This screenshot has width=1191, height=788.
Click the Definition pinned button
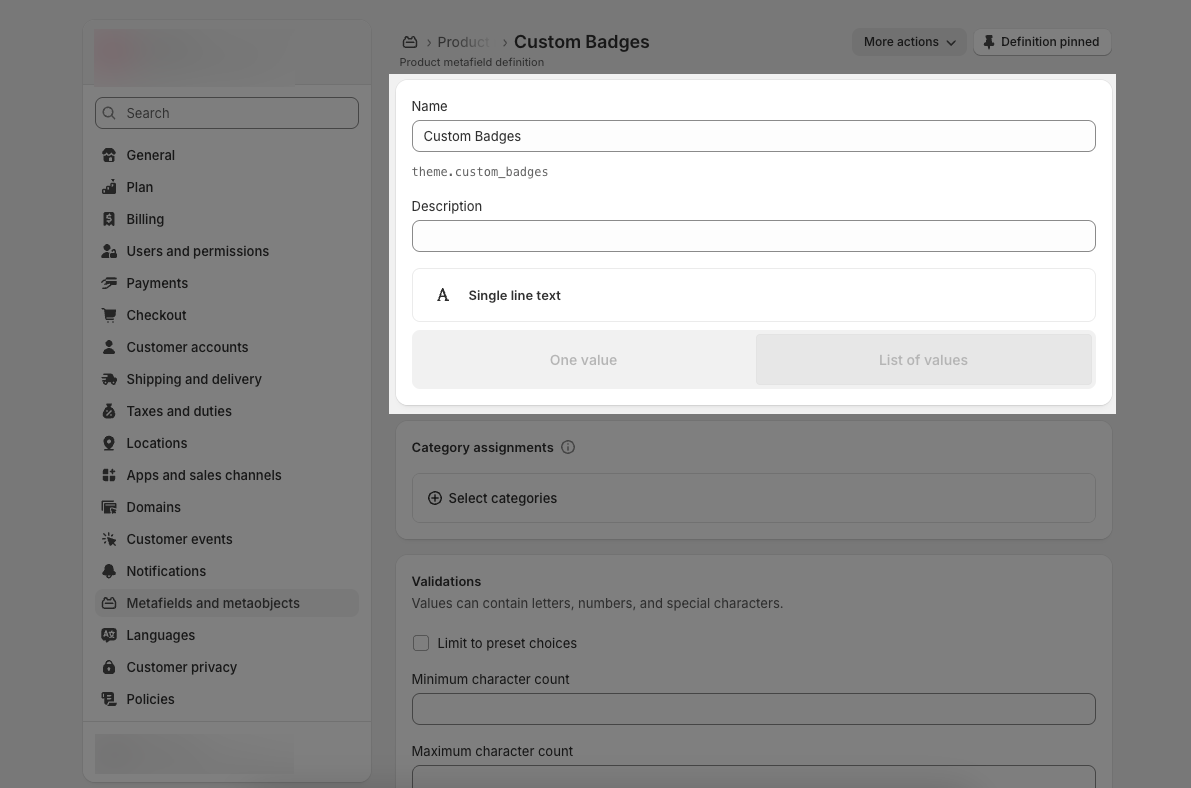pos(1041,42)
